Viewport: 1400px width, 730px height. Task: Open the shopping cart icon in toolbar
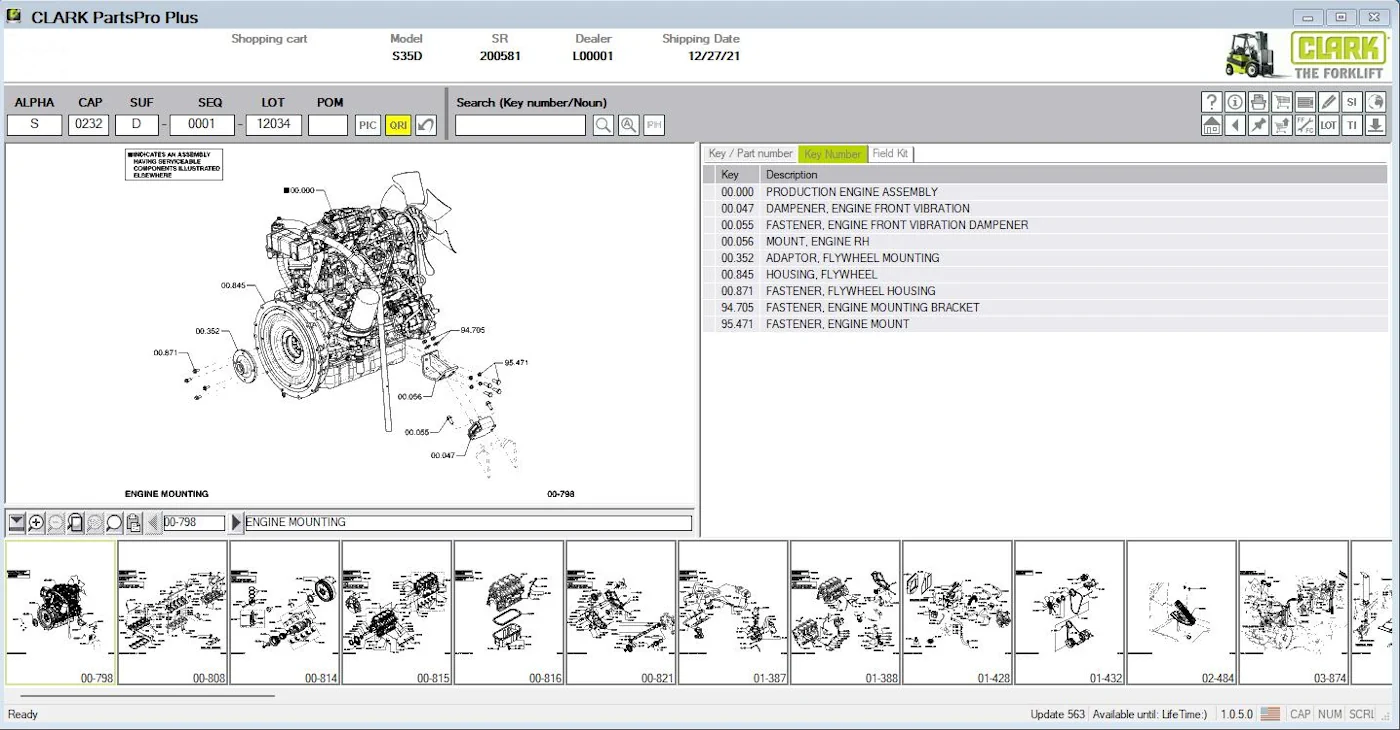click(1282, 102)
